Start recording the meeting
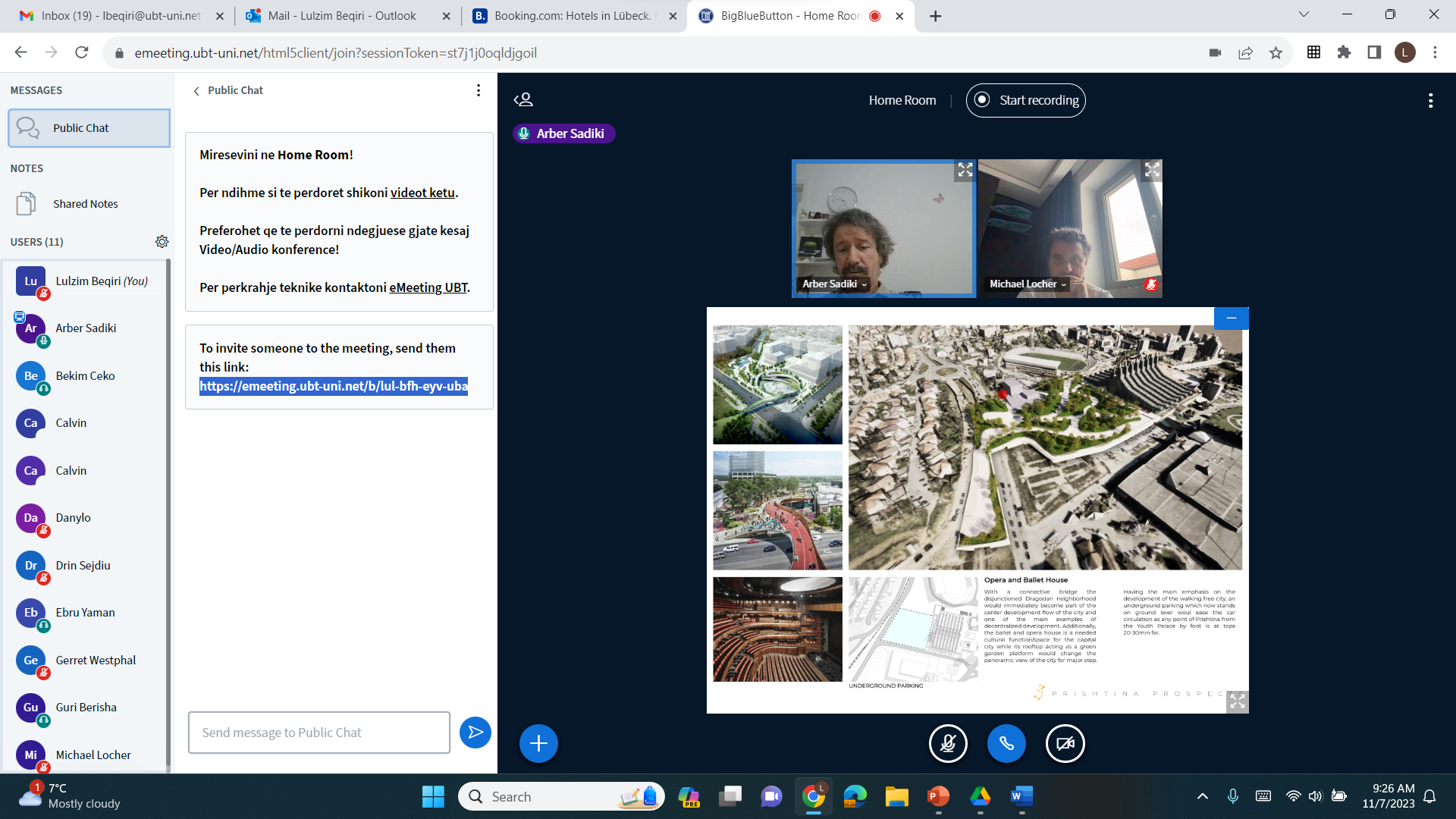The image size is (1456, 819). (x=1025, y=100)
